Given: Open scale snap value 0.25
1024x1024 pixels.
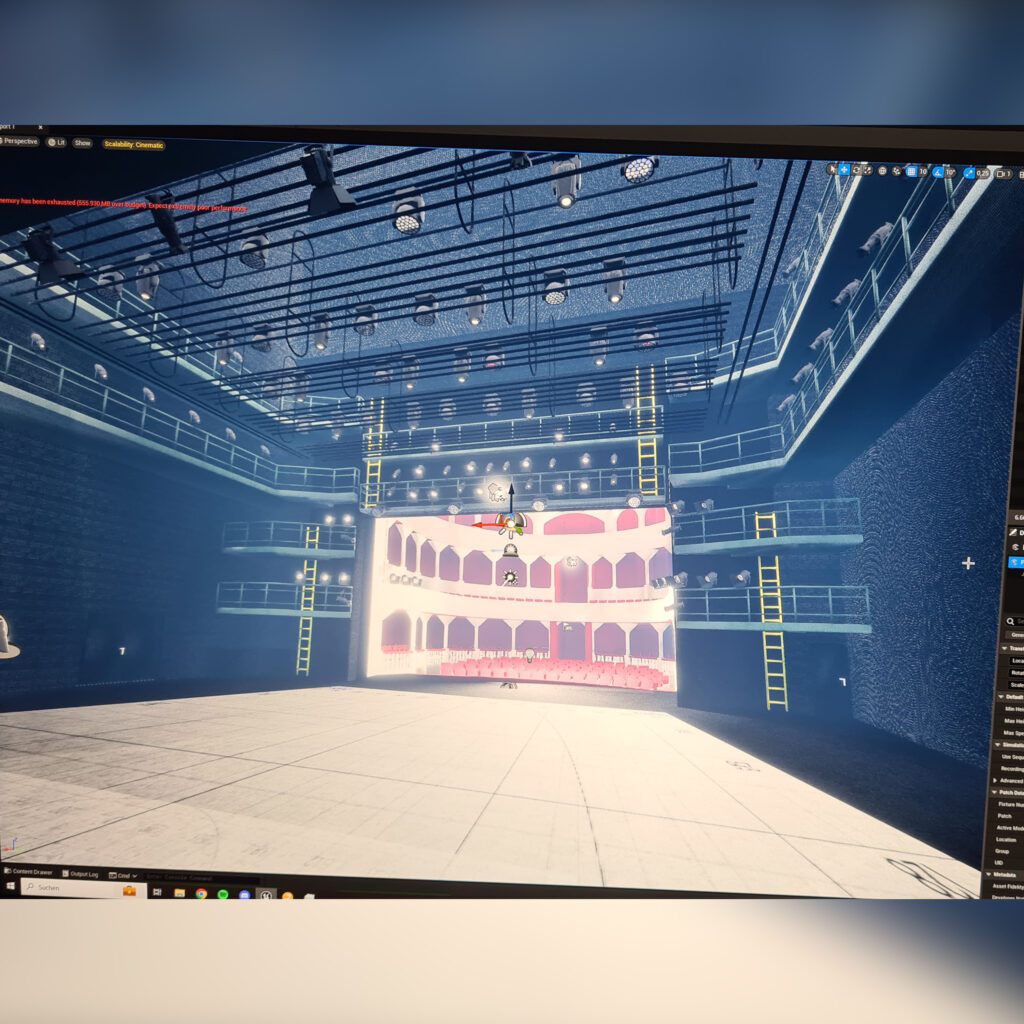Looking at the screenshot, I should [983, 174].
